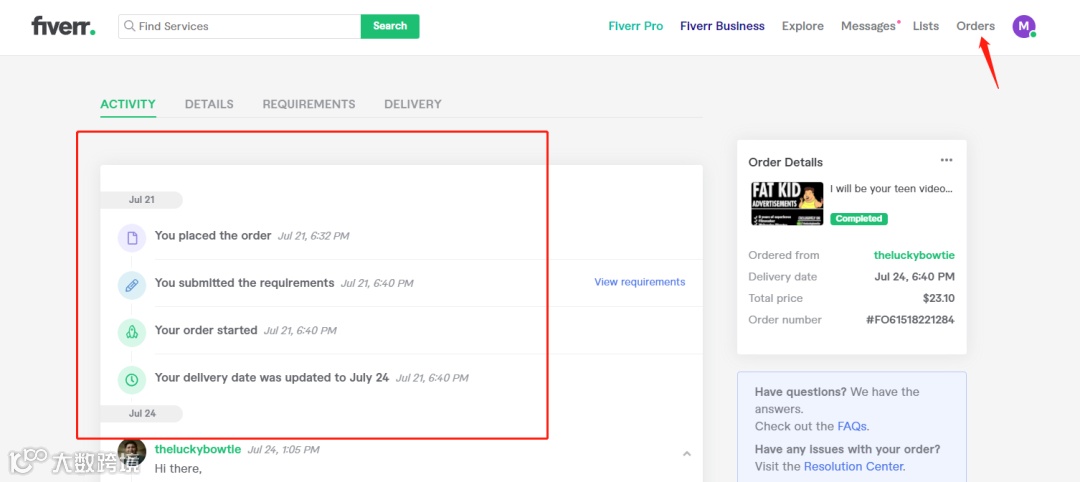The width and height of the screenshot is (1080, 482).
Task: Open Messages in top navigation
Action: click(869, 26)
